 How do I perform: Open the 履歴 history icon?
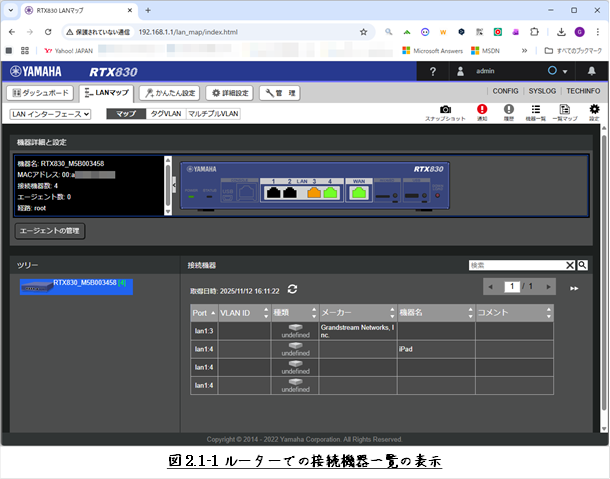508,110
